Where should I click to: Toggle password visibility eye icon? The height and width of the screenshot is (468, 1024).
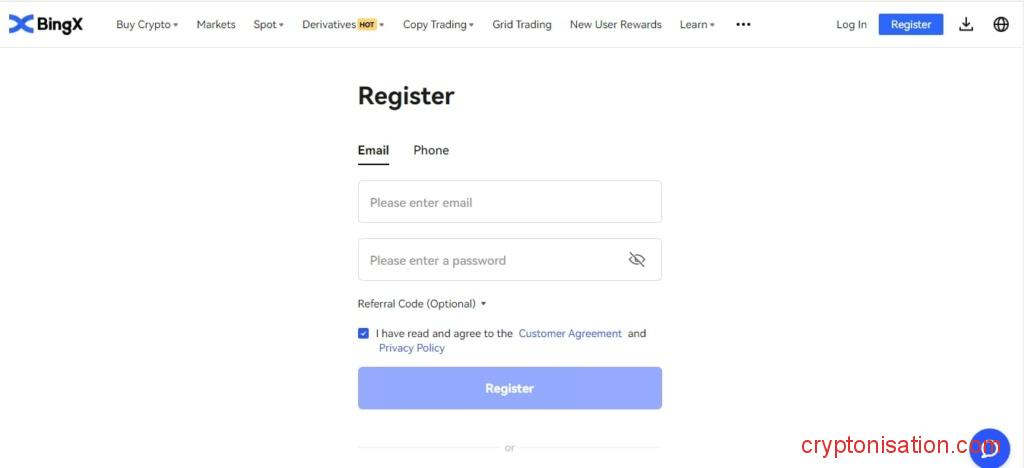coord(637,260)
